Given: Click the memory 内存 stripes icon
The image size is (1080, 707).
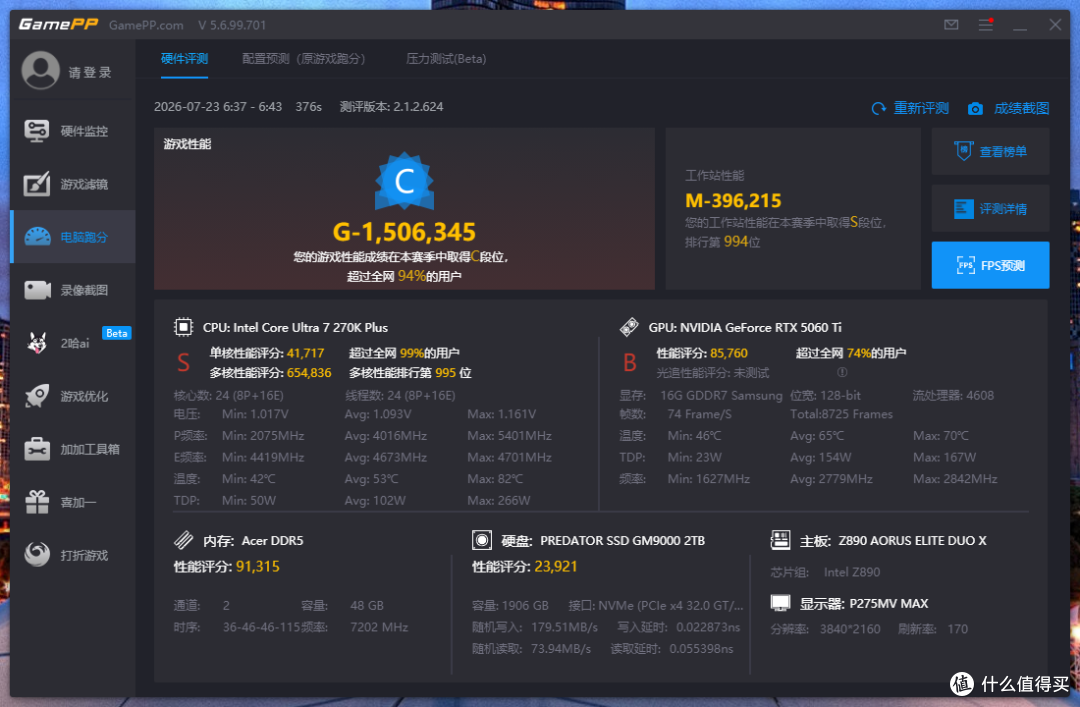Looking at the screenshot, I should tap(183, 540).
